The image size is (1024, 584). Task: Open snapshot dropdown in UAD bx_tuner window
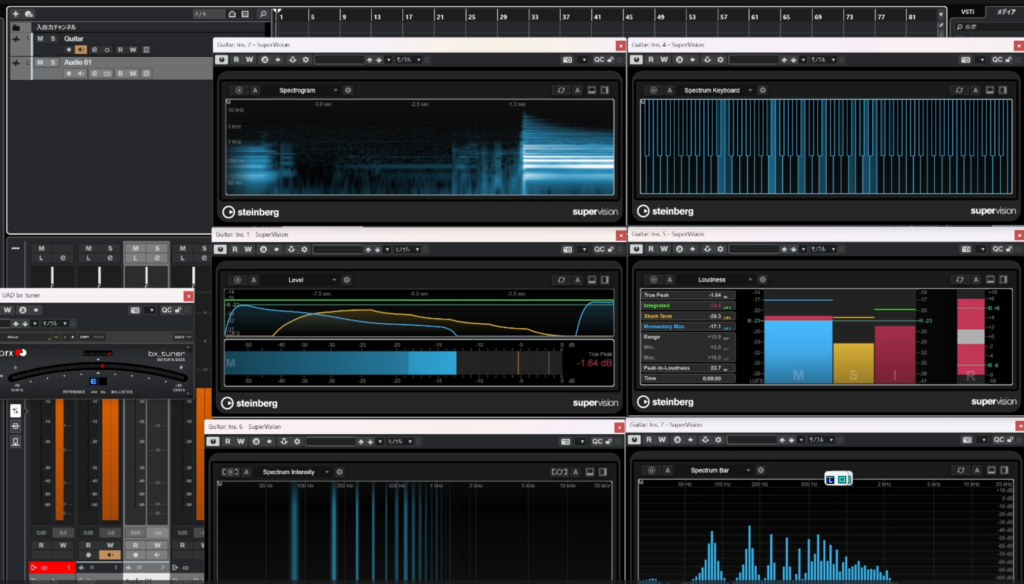pyautogui.click(x=151, y=310)
